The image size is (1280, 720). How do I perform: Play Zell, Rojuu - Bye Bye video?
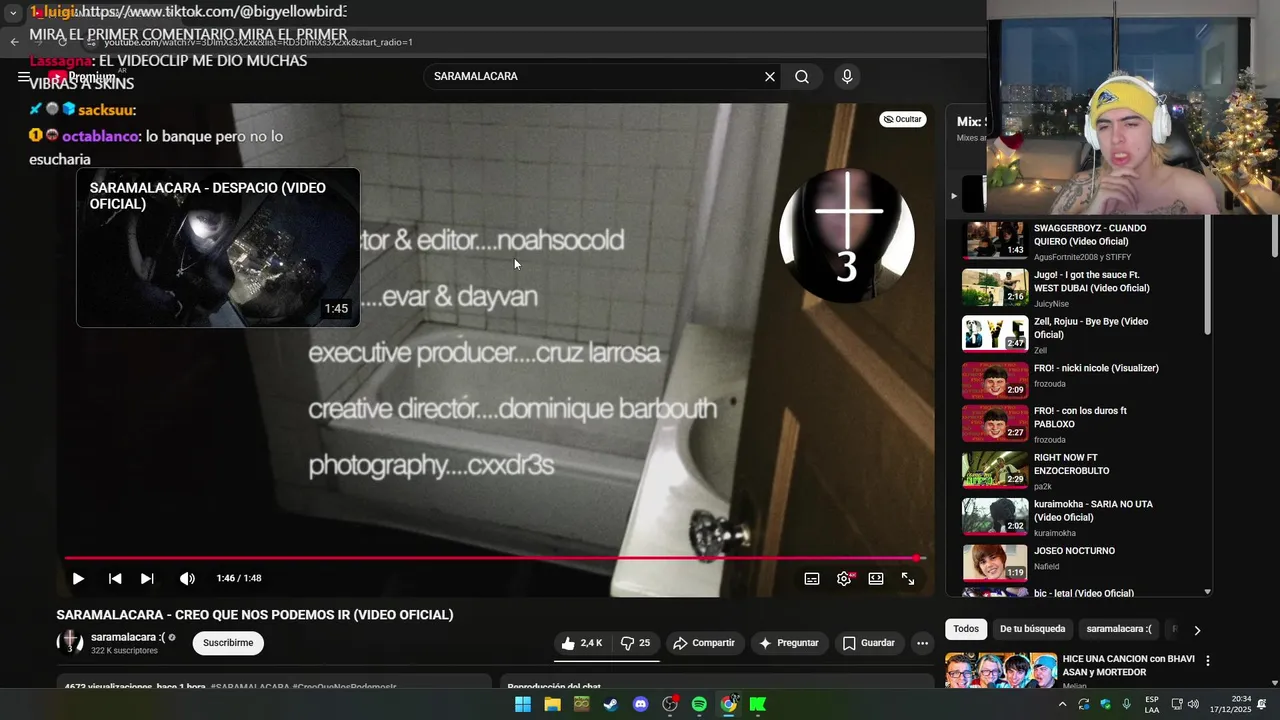[1078, 335]
